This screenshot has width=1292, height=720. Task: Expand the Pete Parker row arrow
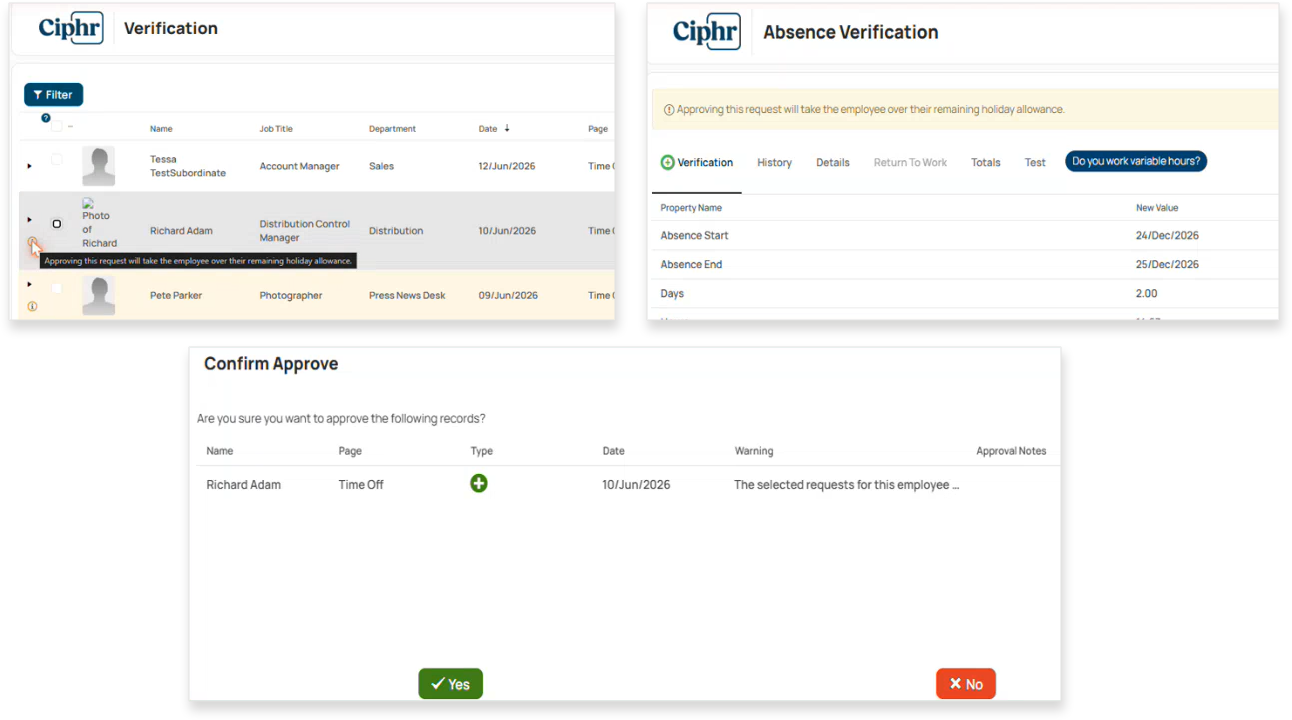point(29,284)
